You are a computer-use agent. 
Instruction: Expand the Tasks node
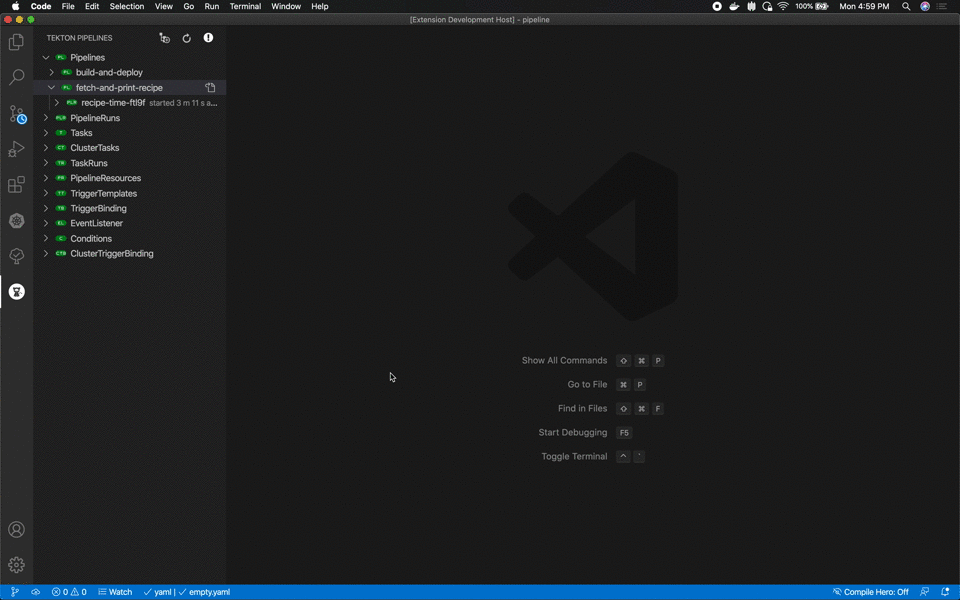pyautogui.click(x=46, y=133)
